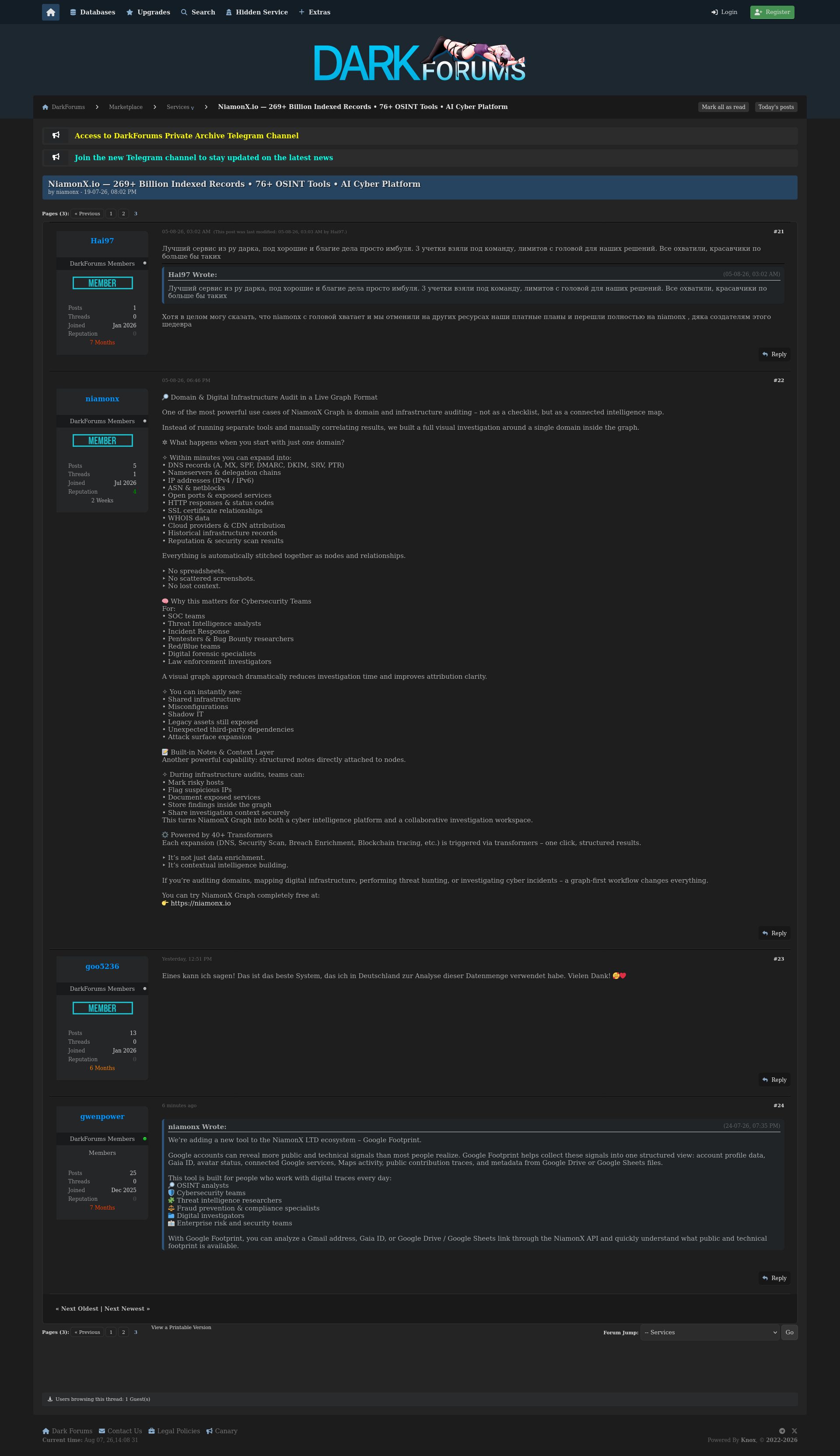Reply to goo5236's post #23
This screenshot has width=840, height=1456.
[774, 1081]
